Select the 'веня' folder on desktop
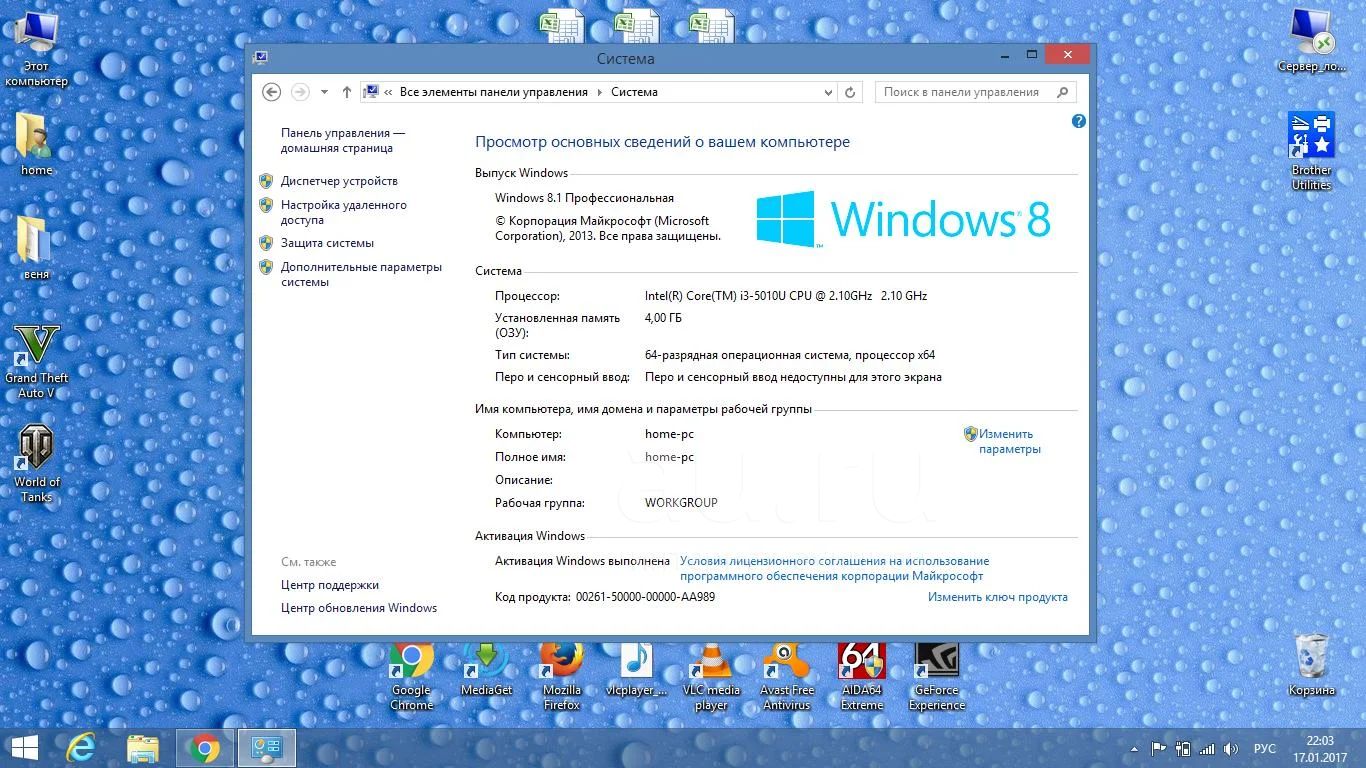Viewport: 1366px width, 768px height. pyautogui.click(x=36, y=247)
